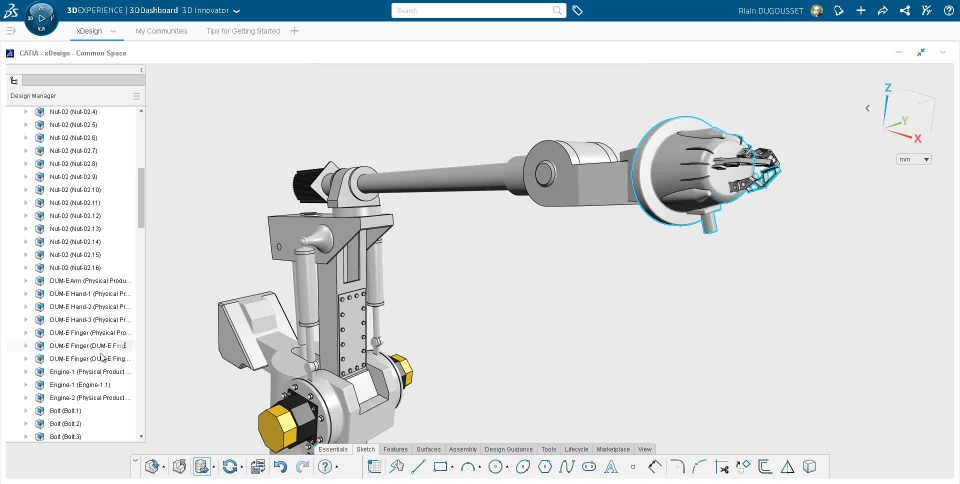Expand the DUM-E Hand-1 tree node
This screenshot has height=484, width=960.
click(26, 294)
